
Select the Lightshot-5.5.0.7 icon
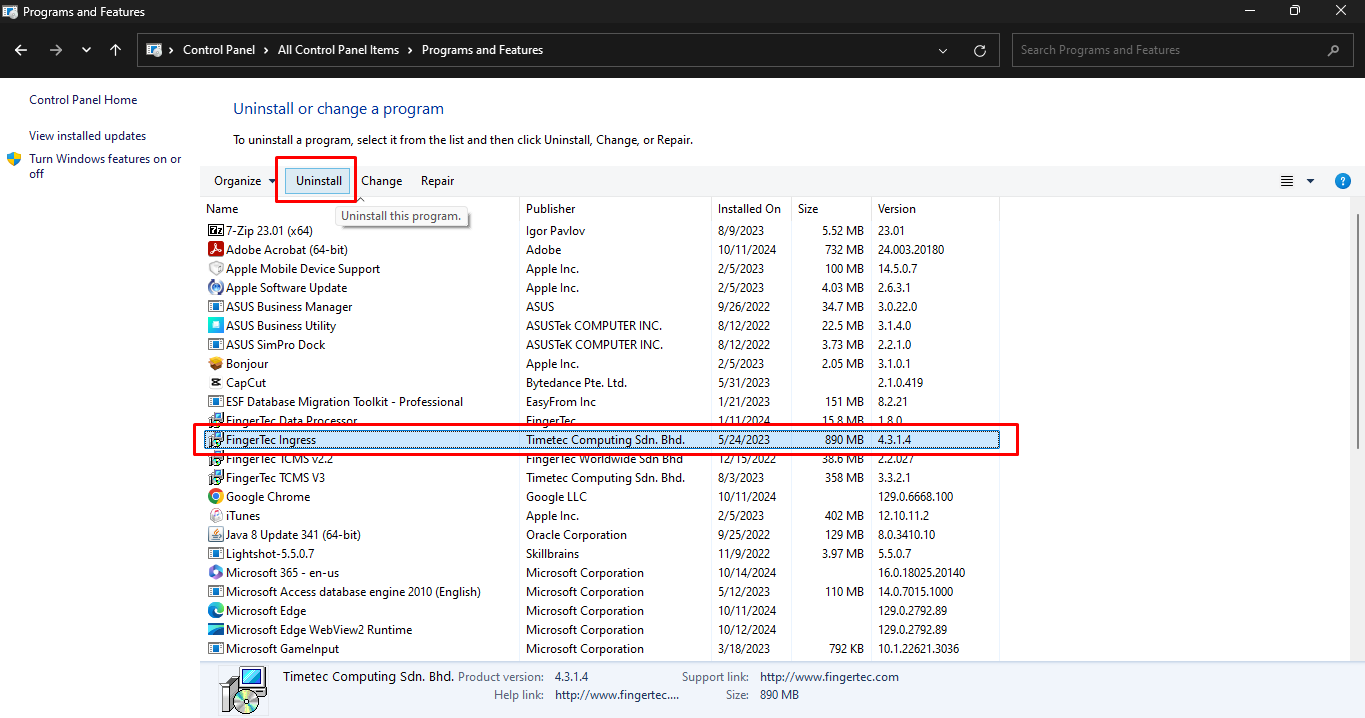point(215,554)
